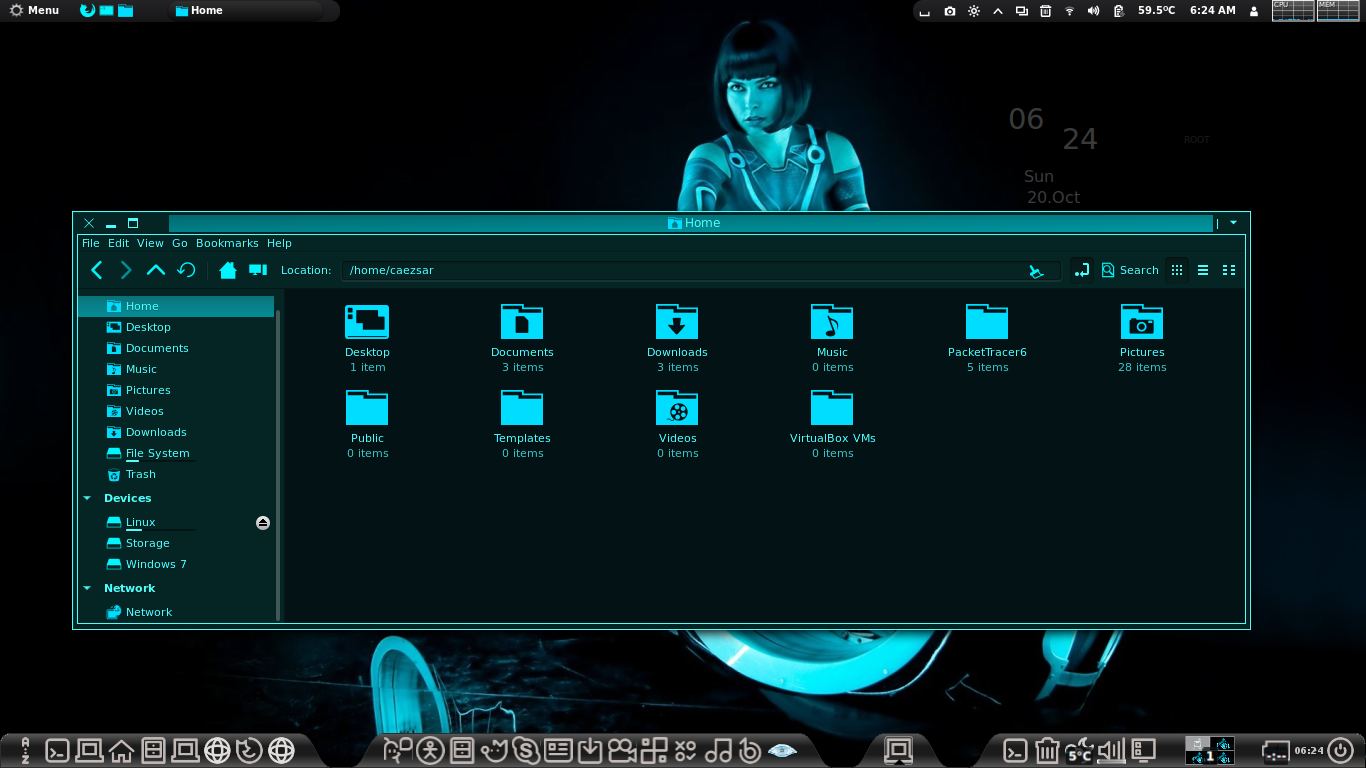Select the Network item under Network in the sidebar
Viewport: 1366px width, 768px height.
point(176,612)
